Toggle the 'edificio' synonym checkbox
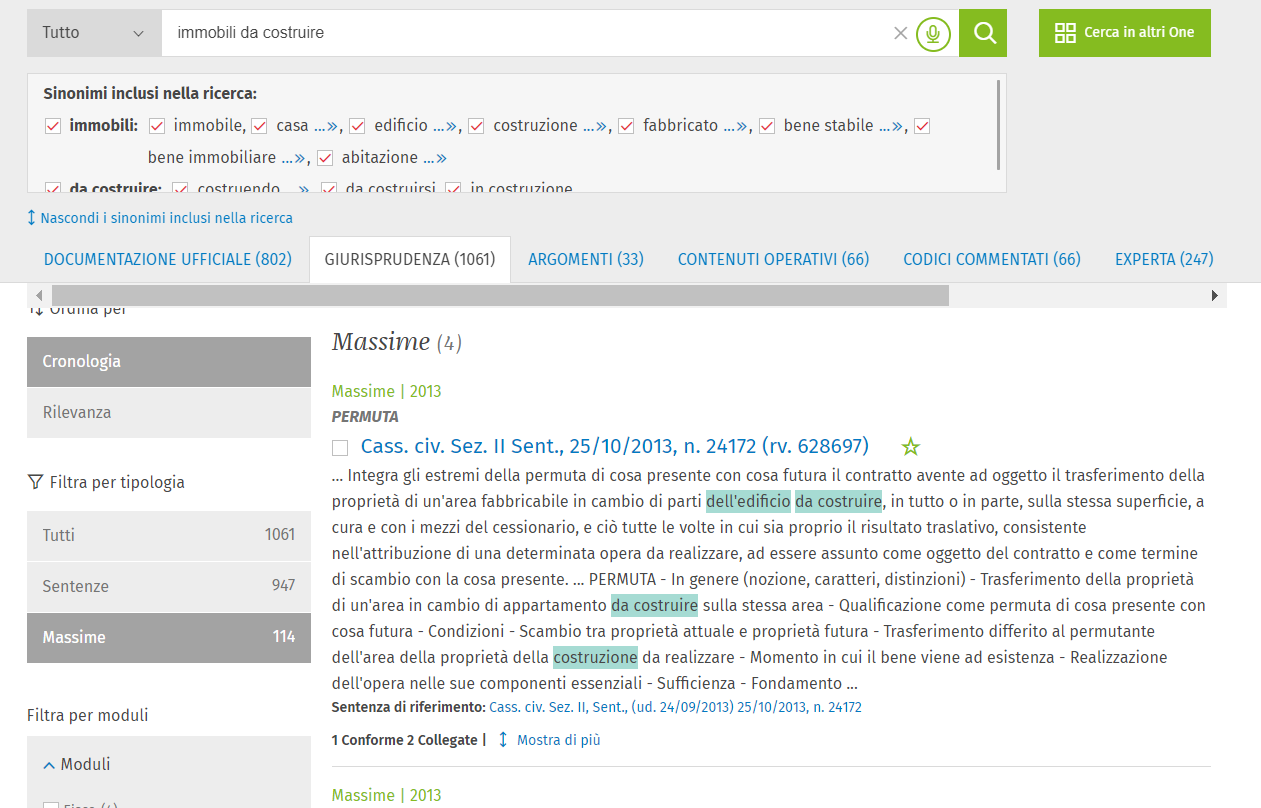The image size is (1261, 808). (x=358, y=126)
